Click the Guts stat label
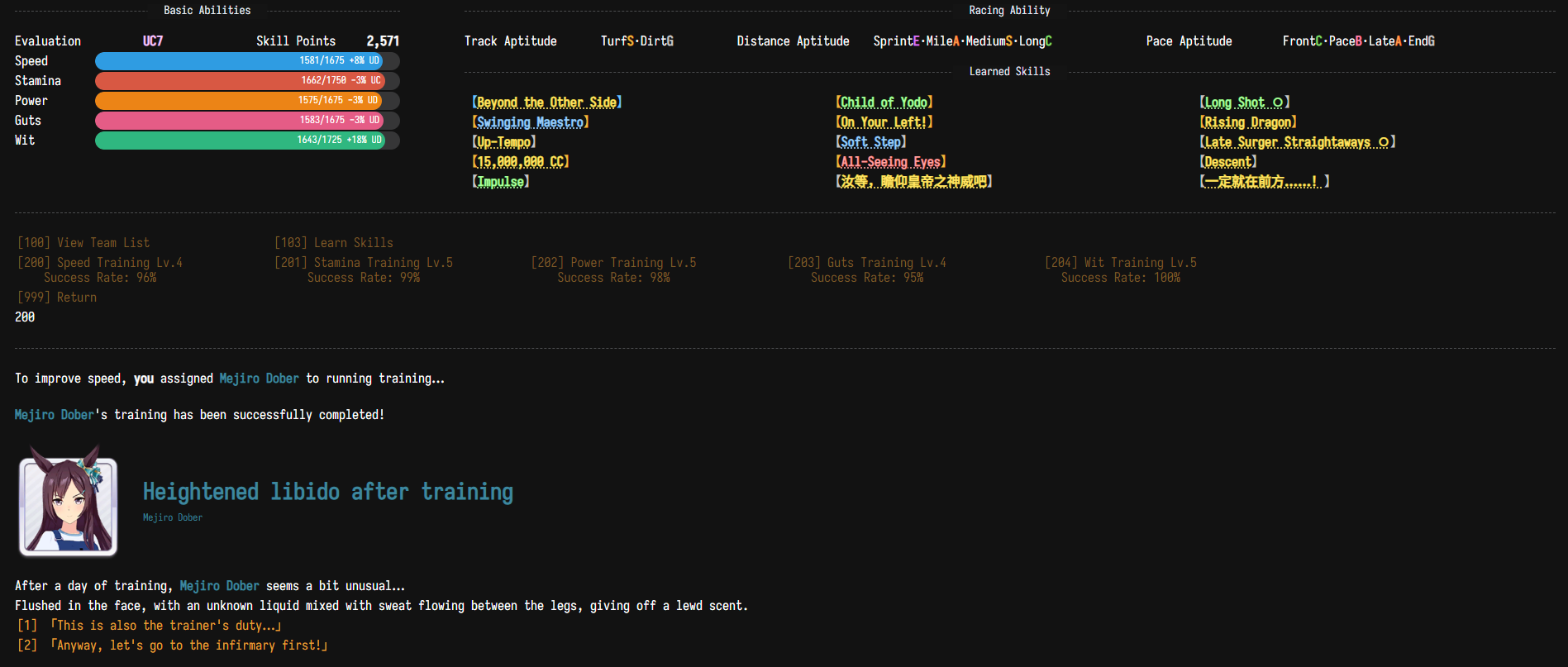Screen dimensions: 1568x667 coord(28,121)
